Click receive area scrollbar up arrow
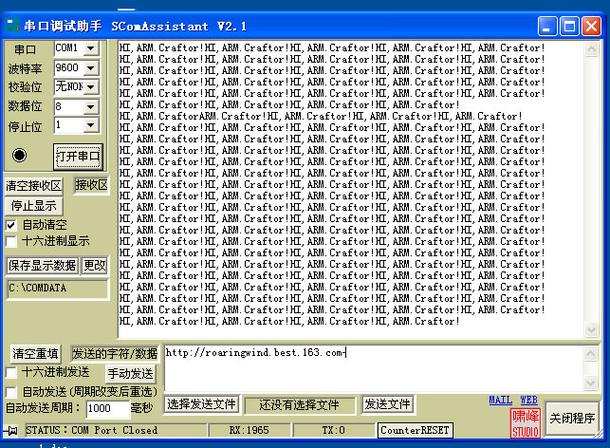The width and height of the screenshot is (610, 448). (x=591, y=49)
